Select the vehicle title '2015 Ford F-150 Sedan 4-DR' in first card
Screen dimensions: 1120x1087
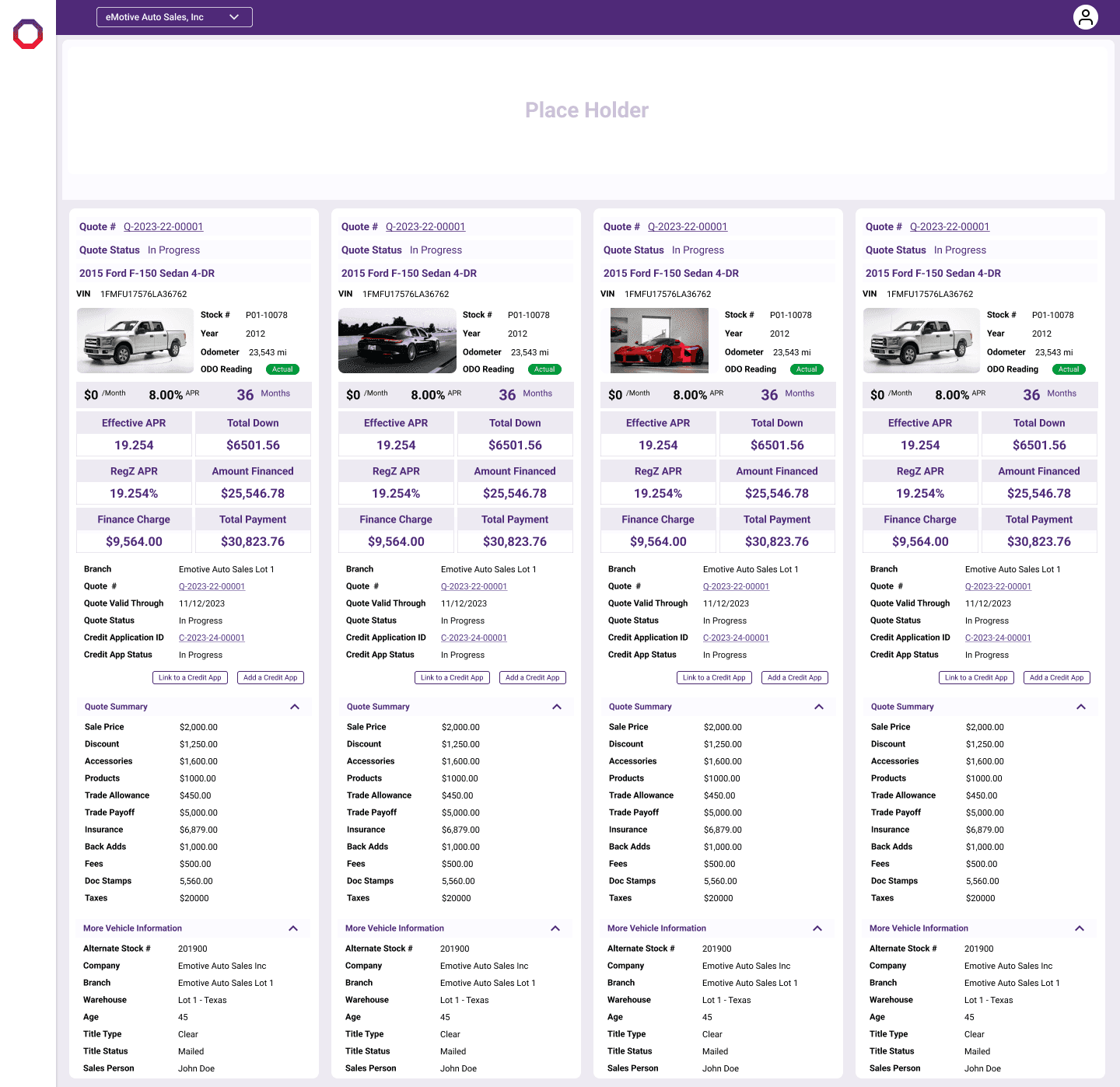point(147,274)
